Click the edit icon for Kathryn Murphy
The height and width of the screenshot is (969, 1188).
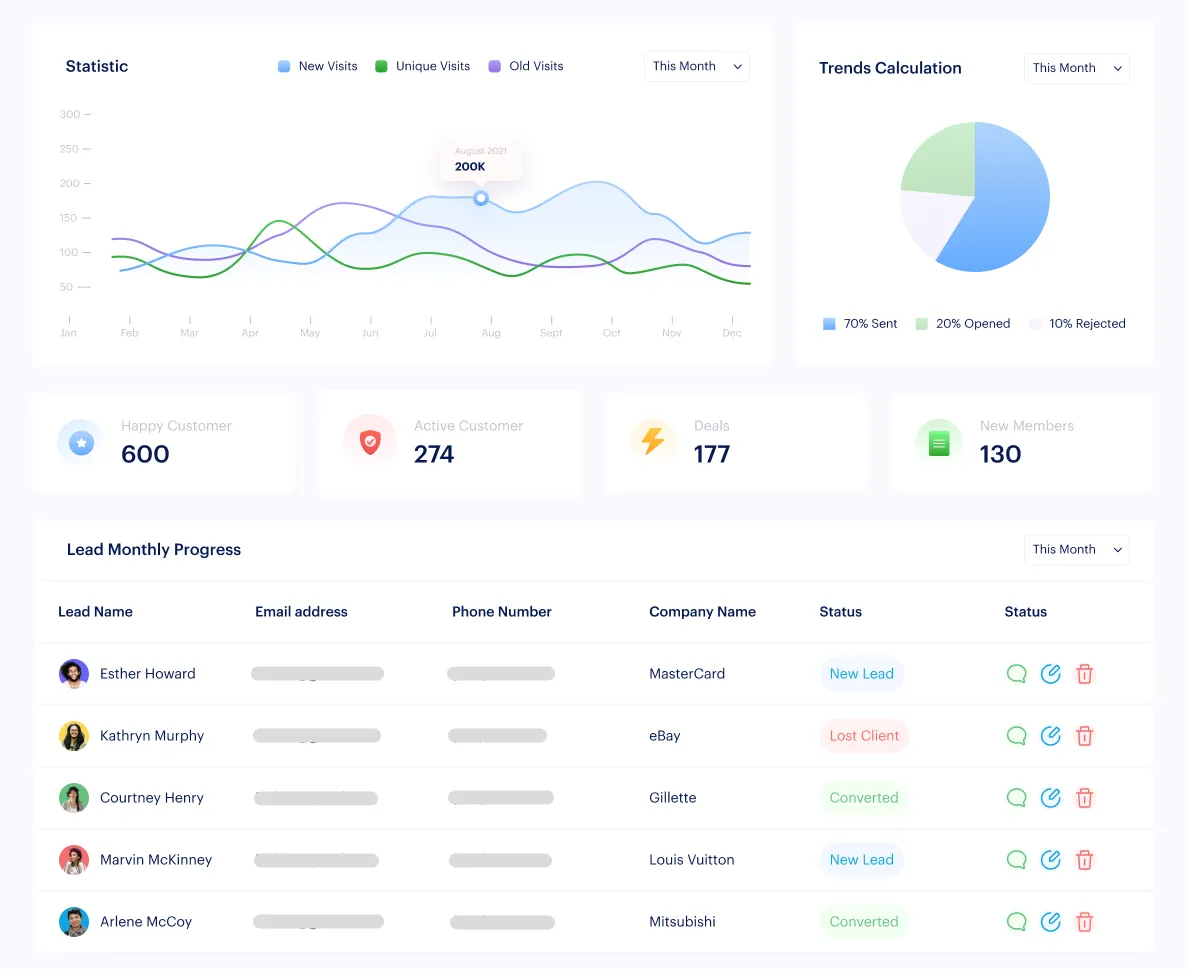1050,736
